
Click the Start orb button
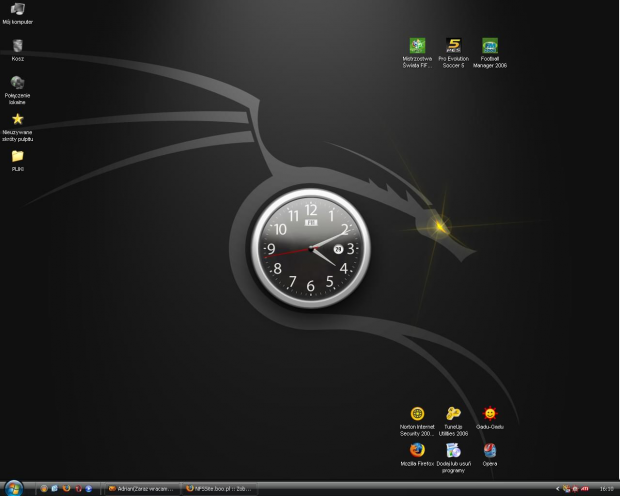coord(14,488)
